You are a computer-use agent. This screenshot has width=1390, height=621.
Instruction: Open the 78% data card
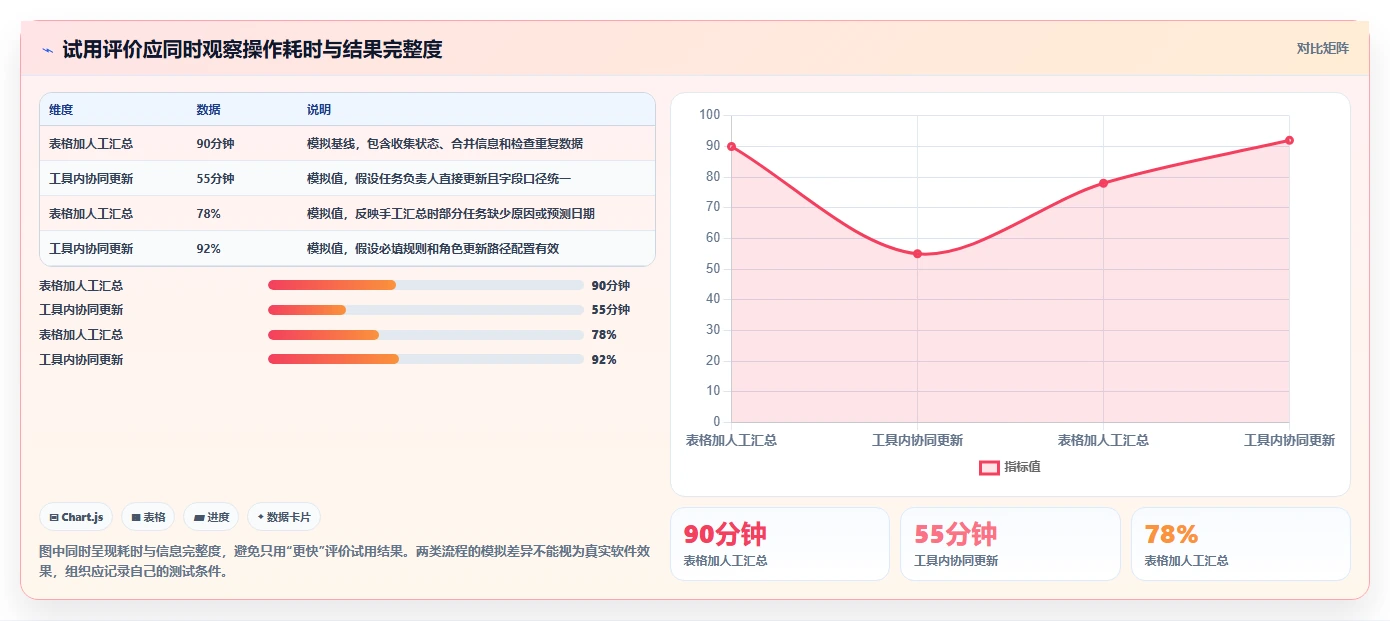point(1241,544)
